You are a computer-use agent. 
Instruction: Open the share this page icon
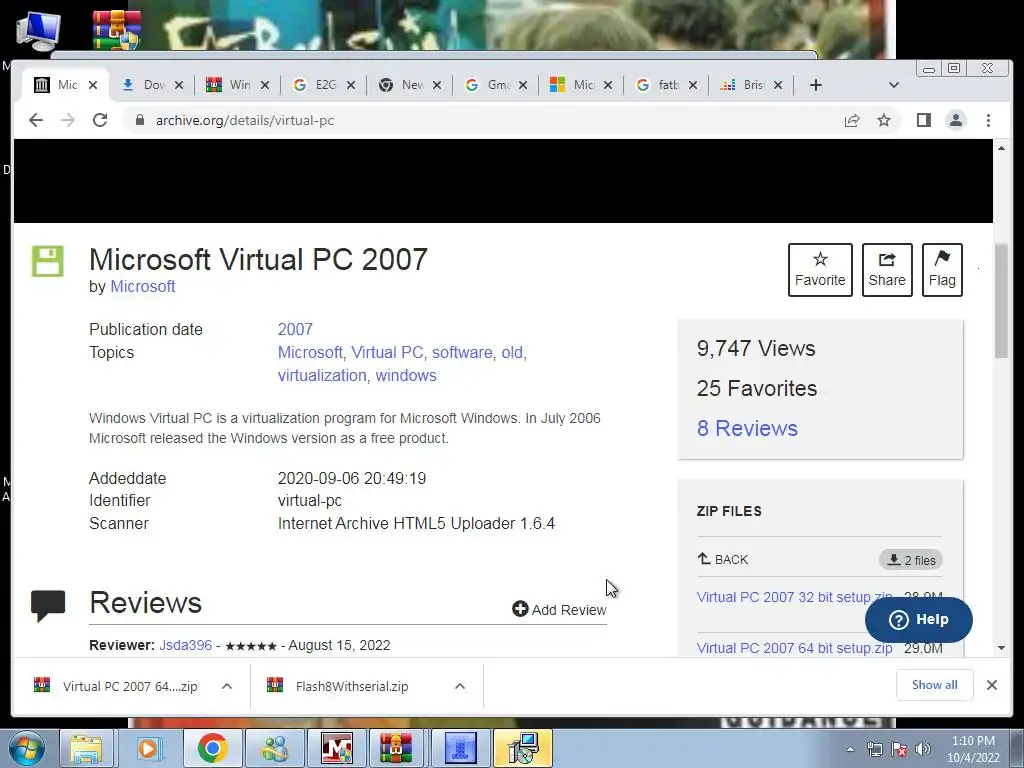(x=852, y=120)
